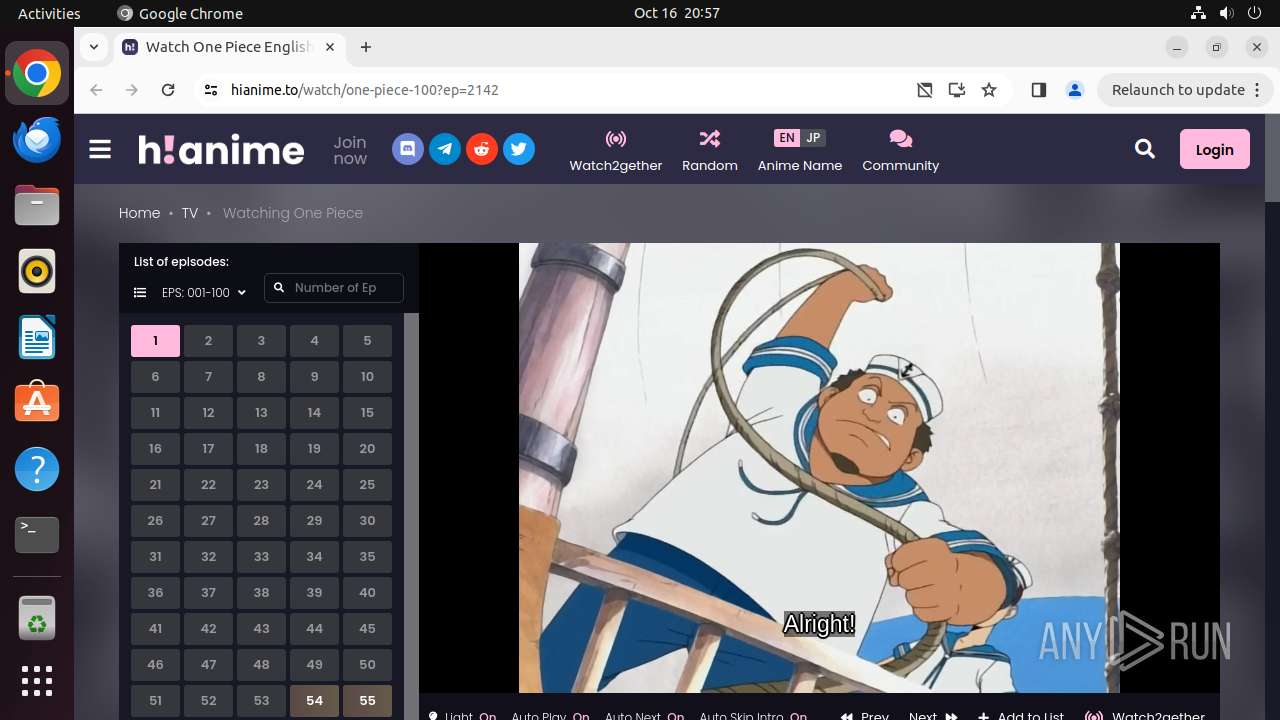Open Activities overview
Viewport: 1280px width, 720px height.
tap(49, 13)
